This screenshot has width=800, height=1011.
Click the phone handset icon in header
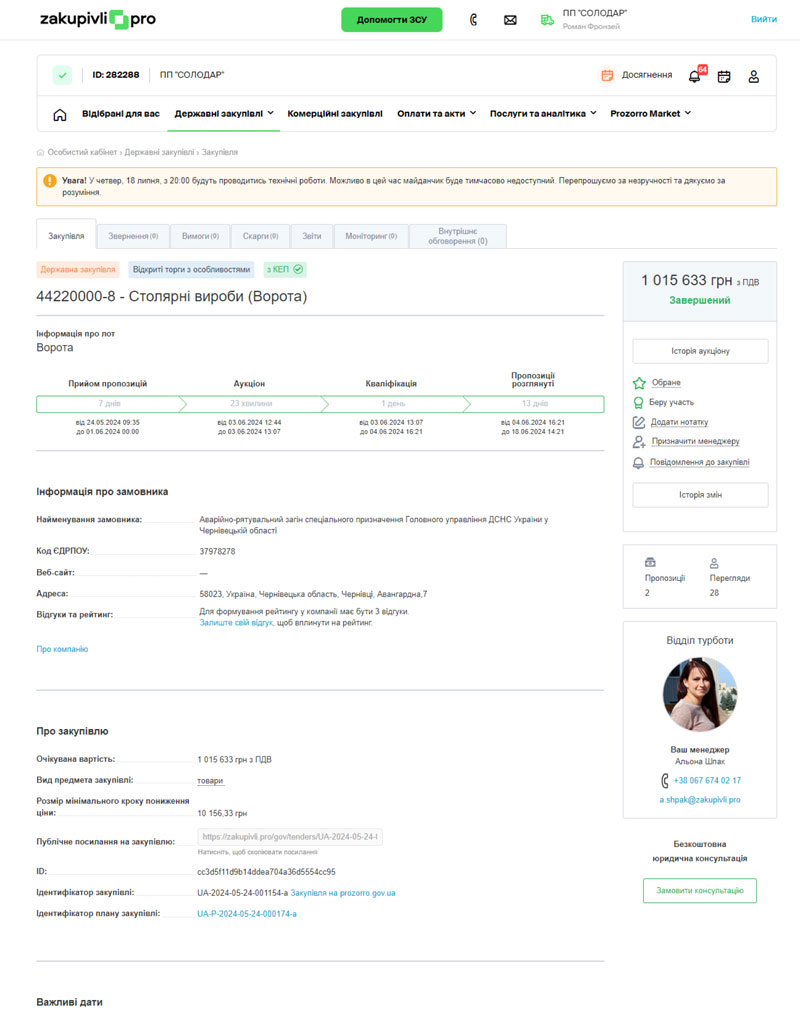pos(473,20)
